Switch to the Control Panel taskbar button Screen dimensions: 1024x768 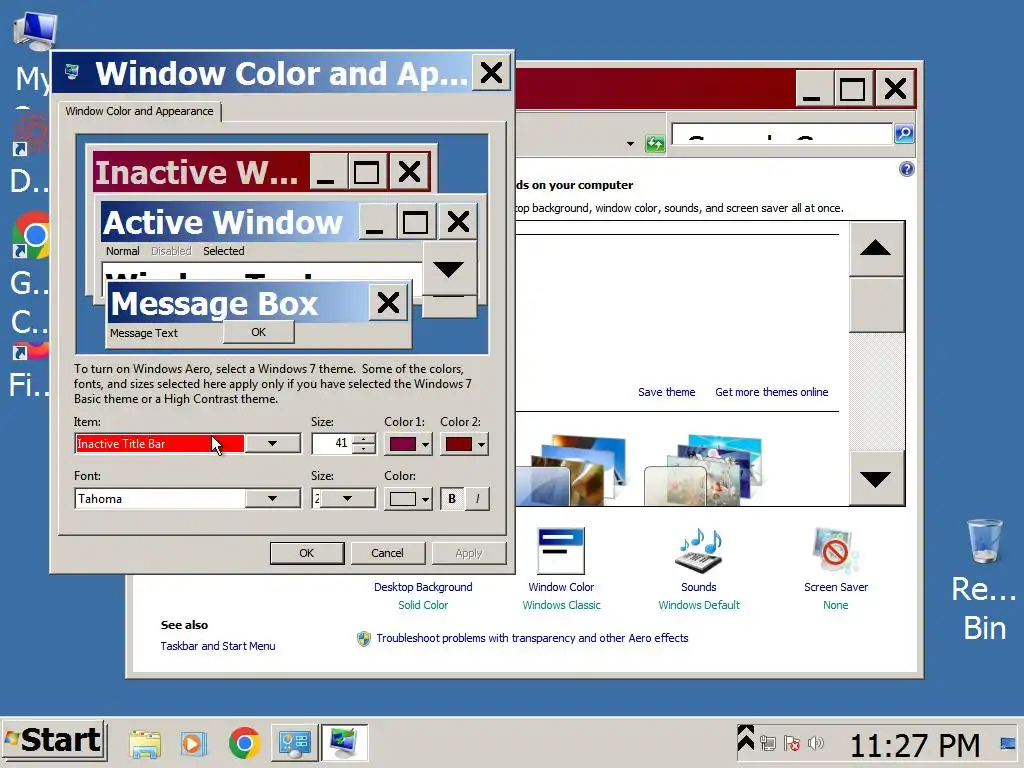[x=295, y=743]
